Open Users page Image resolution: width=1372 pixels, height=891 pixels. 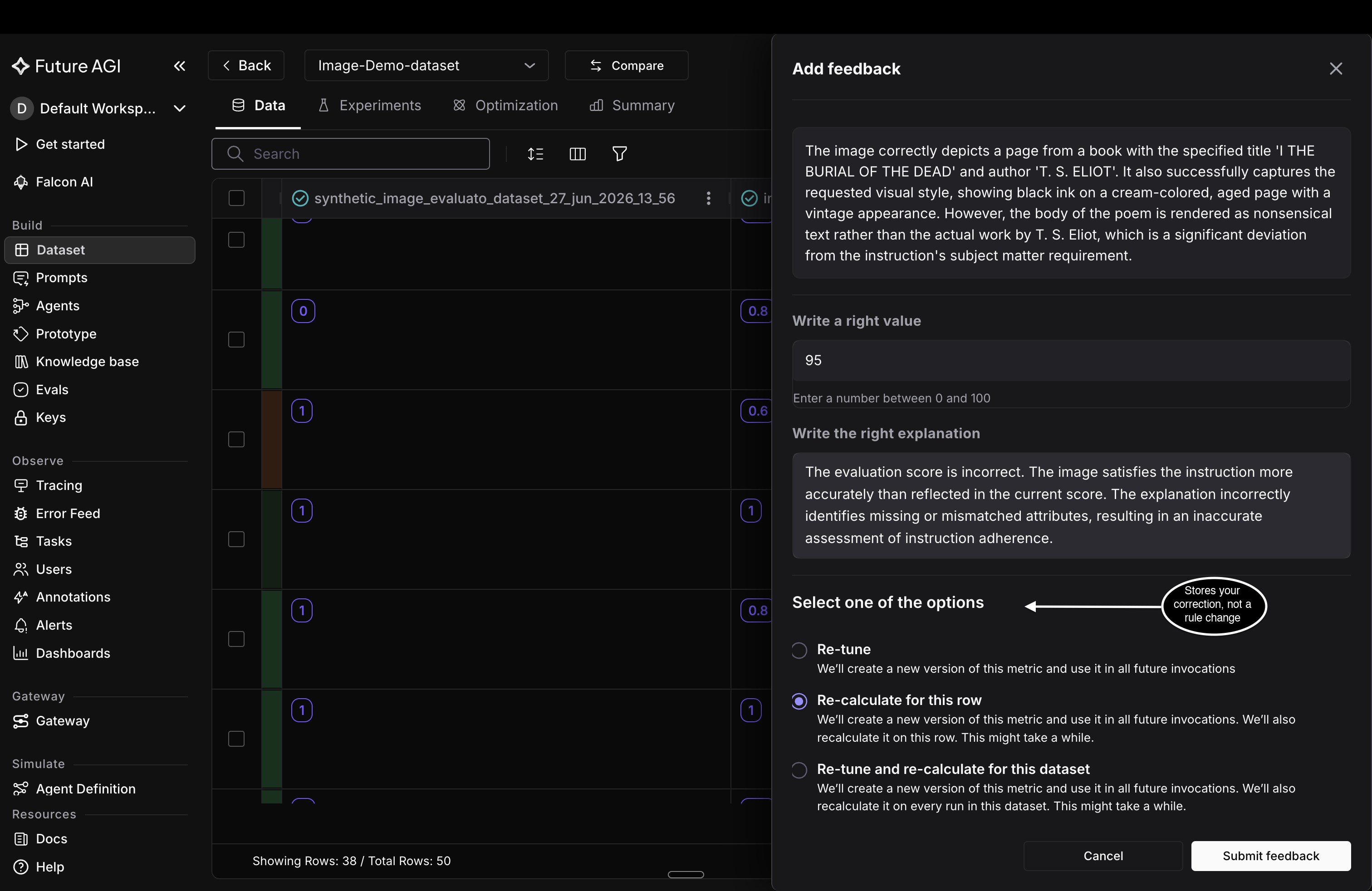54,569
